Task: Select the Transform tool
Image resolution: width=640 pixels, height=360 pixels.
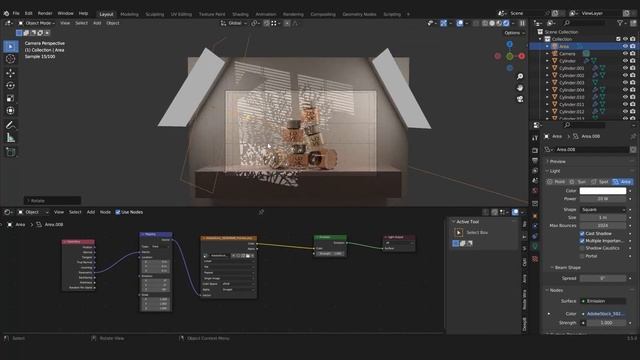Action: [x=11, y=111]
